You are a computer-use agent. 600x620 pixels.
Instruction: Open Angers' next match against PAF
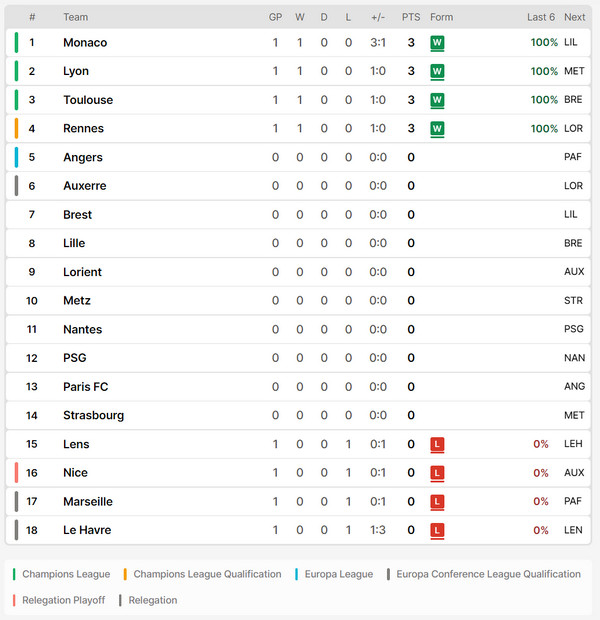(573, 157)
